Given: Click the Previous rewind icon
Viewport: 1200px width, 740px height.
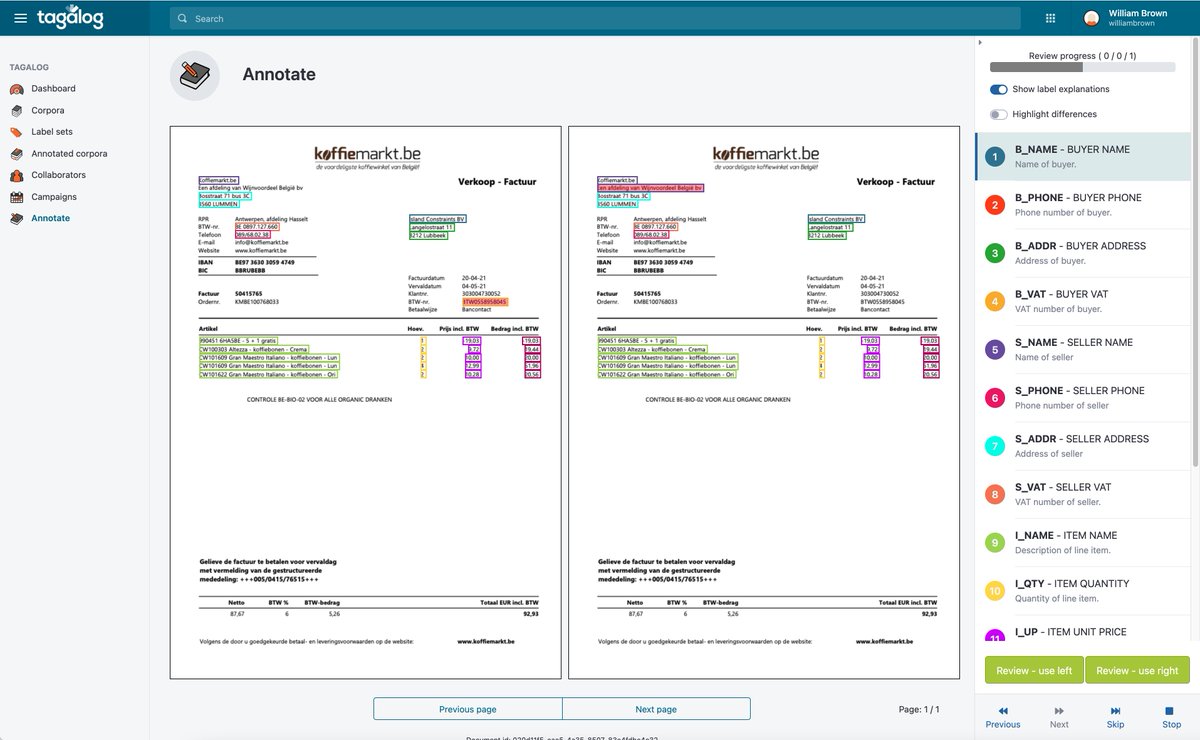Looking at the screenshot, I should [x=1002, y=712].
